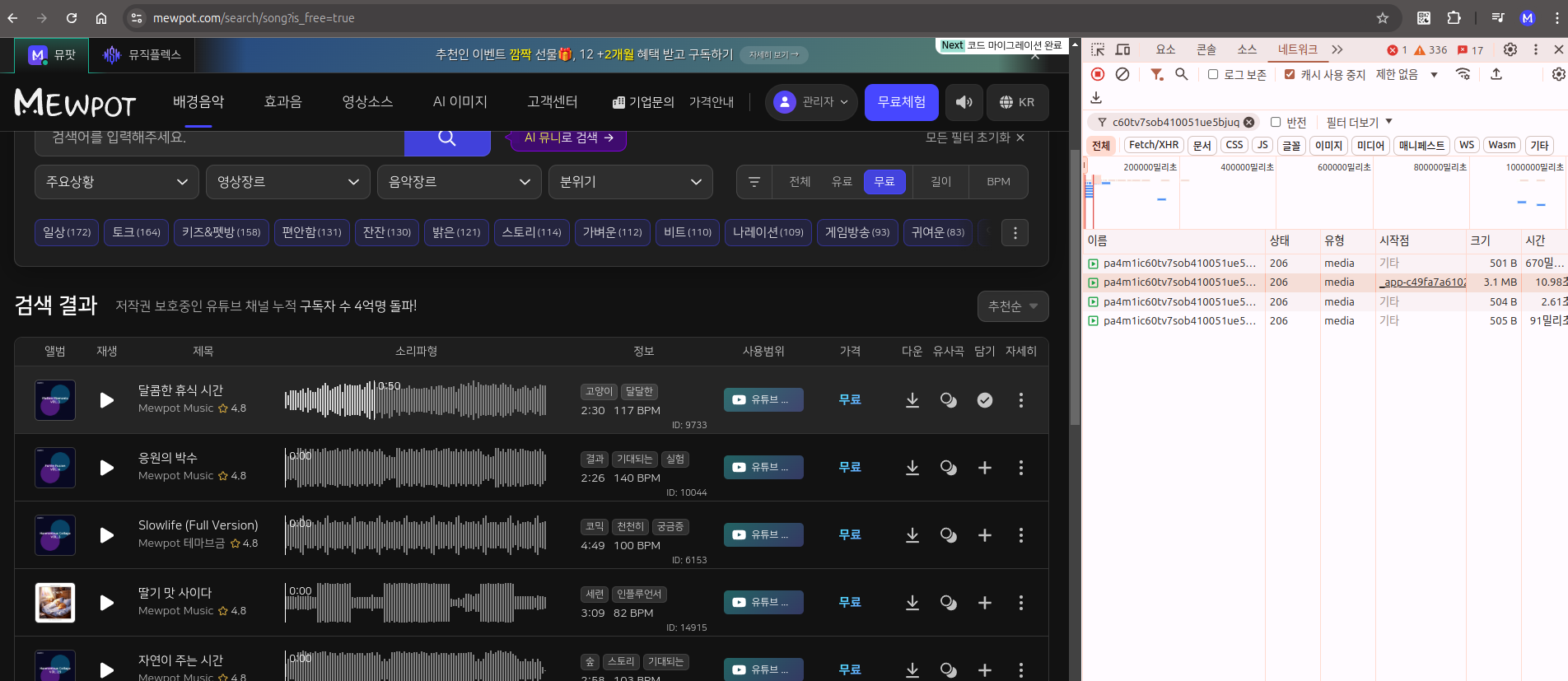Screen dimensions: 1568x681
Task: Expand the 관리자 account menu
Action: pyautogui.click(x=812, y=102)
